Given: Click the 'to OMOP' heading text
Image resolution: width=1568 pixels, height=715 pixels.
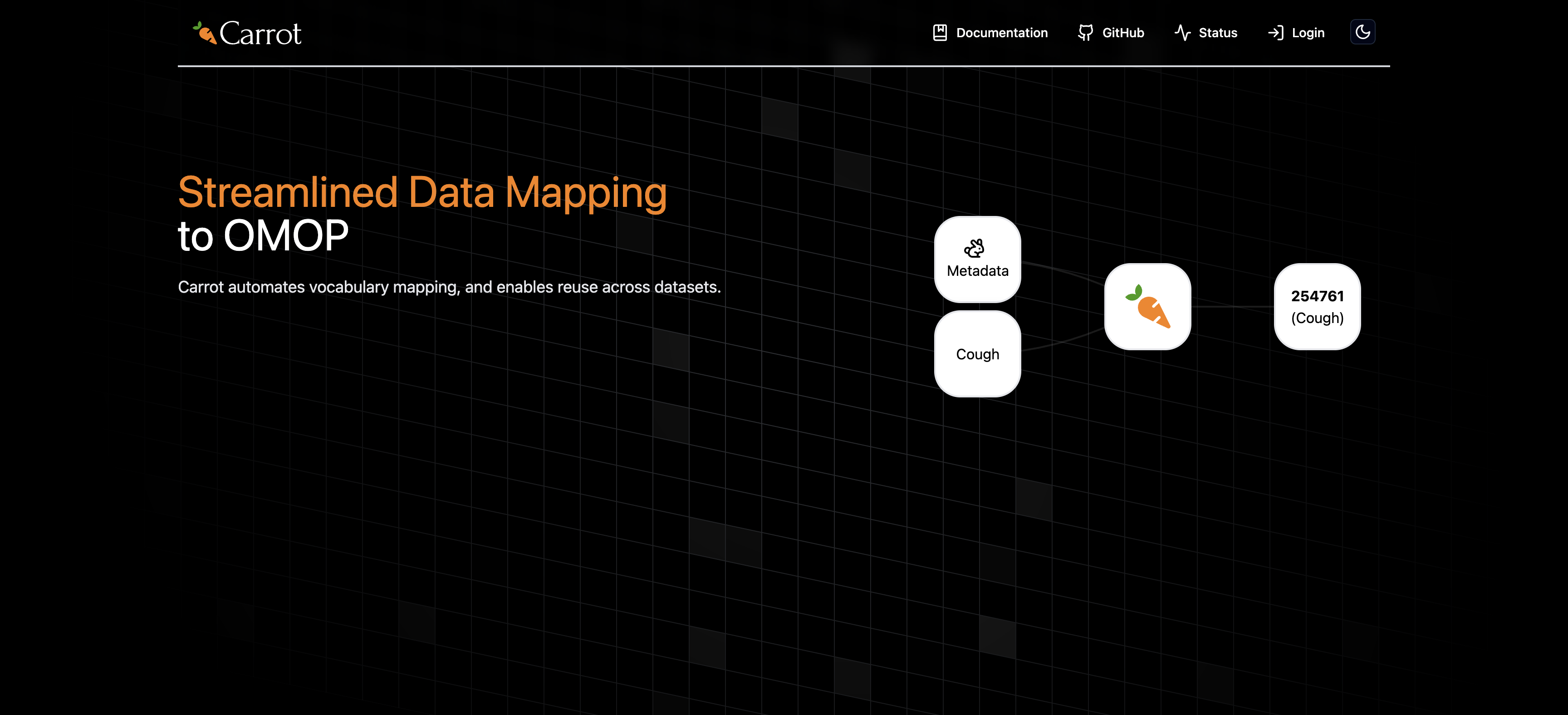Looking at the screenshot, I should coord(263,236).
